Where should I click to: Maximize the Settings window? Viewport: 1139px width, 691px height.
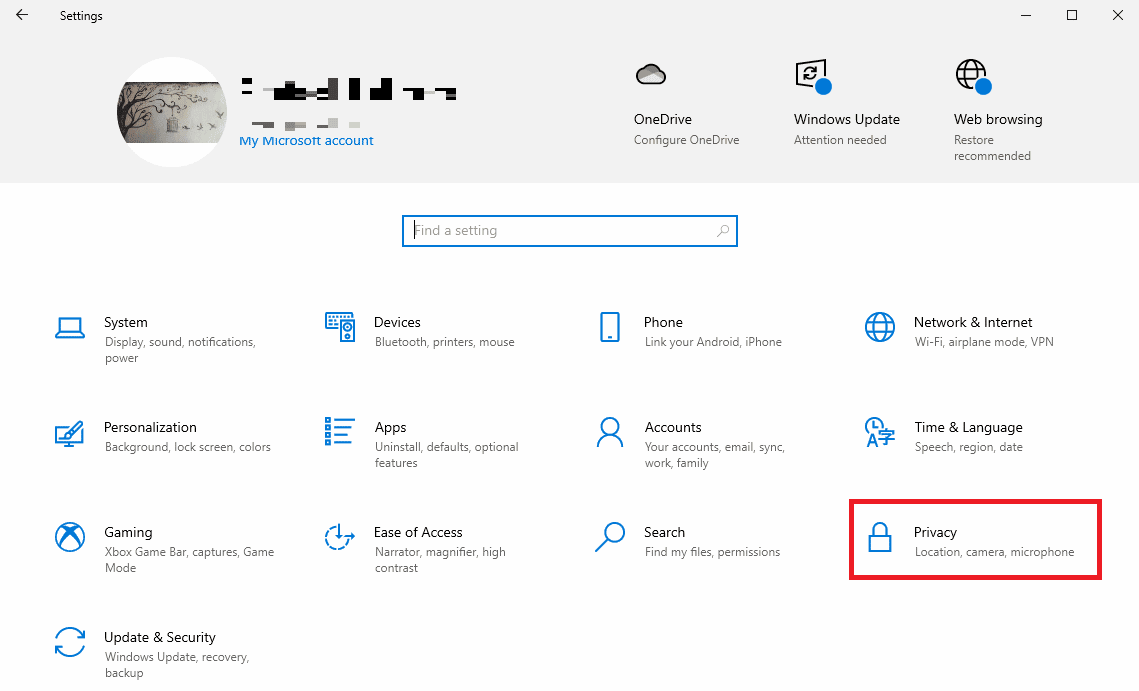pos(1071,15)
